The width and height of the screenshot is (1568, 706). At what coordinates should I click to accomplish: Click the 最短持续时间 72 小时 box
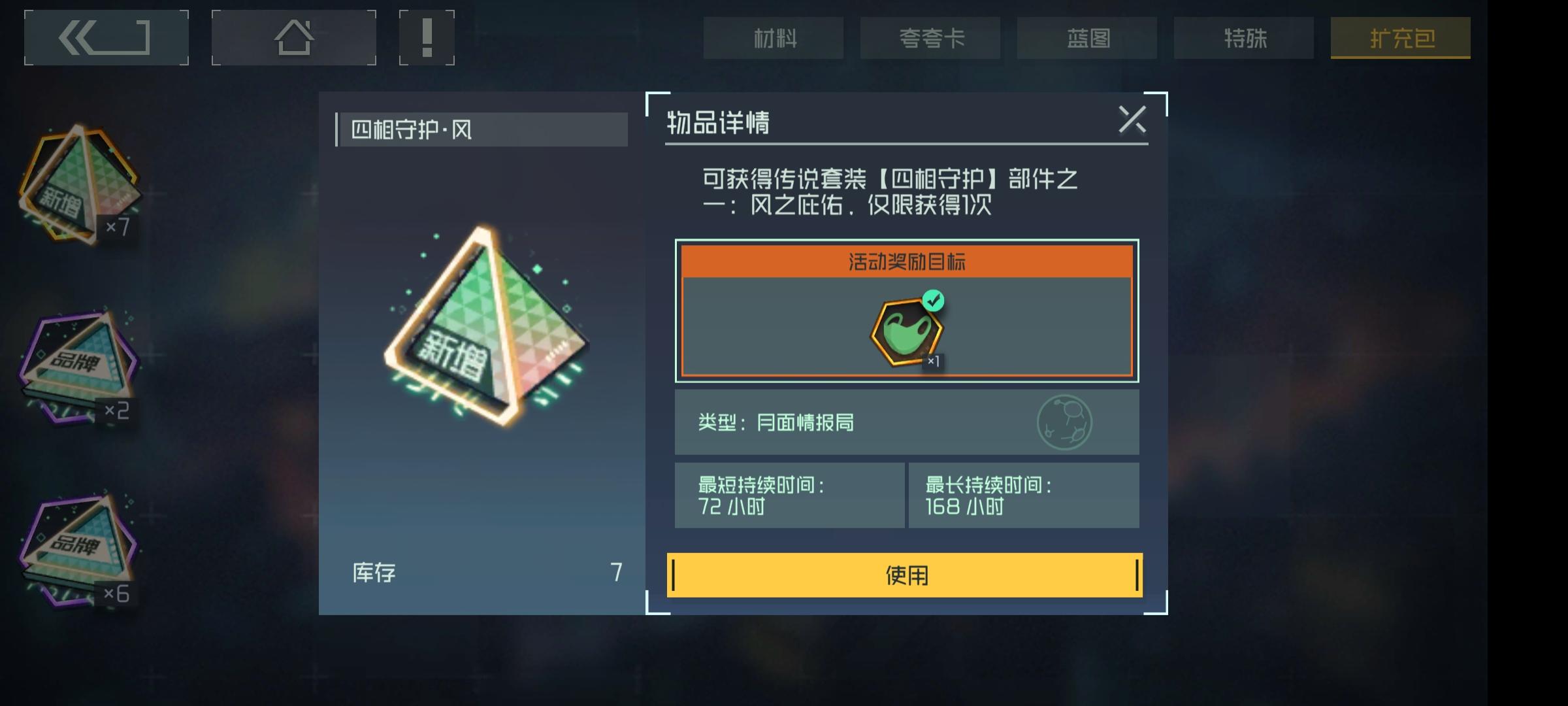click(x=790, y=496)
